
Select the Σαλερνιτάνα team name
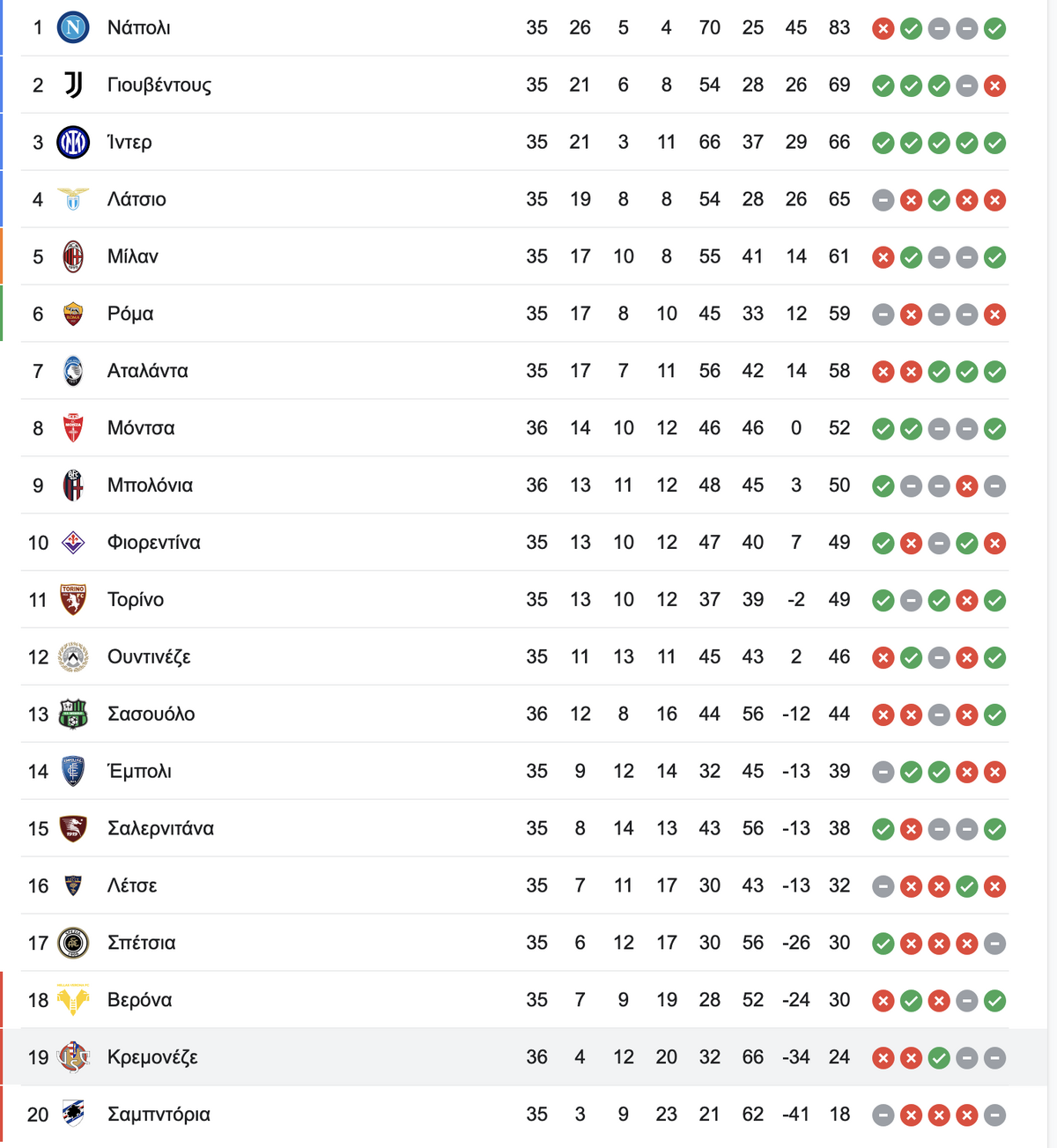pos(160,828)
